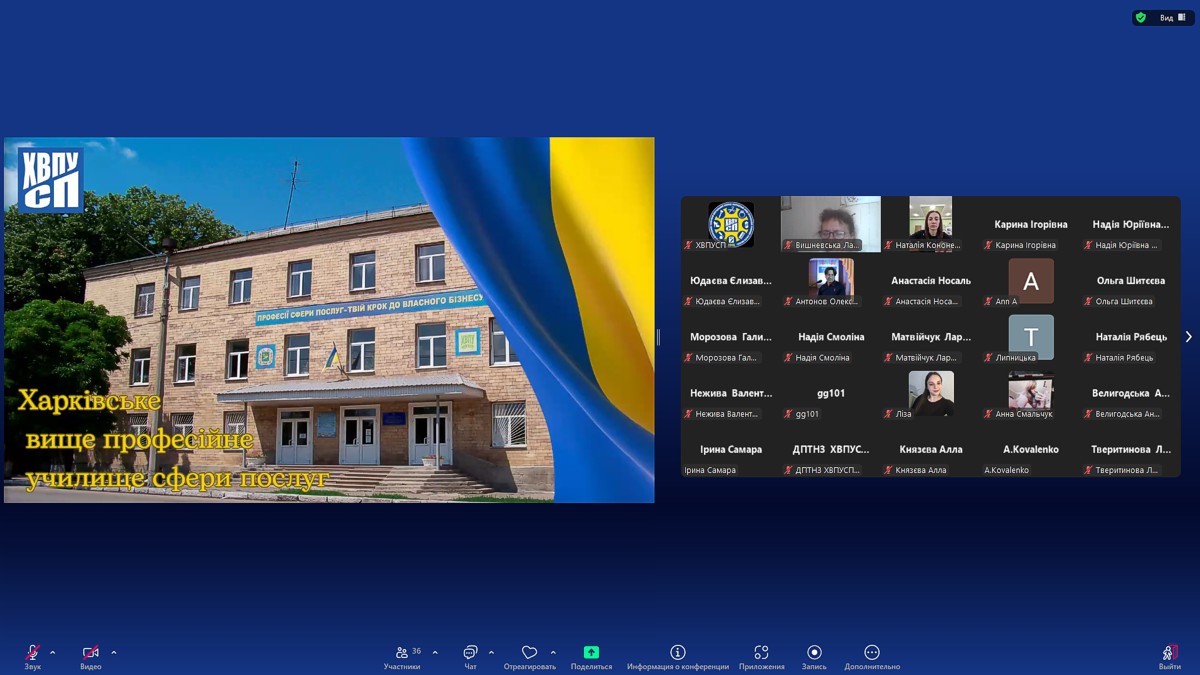Leave the meeting with Выйти
Image resolution: width=1200 pixels, height=675 pixels.
pyautogui.click(x=1170, y=657)
